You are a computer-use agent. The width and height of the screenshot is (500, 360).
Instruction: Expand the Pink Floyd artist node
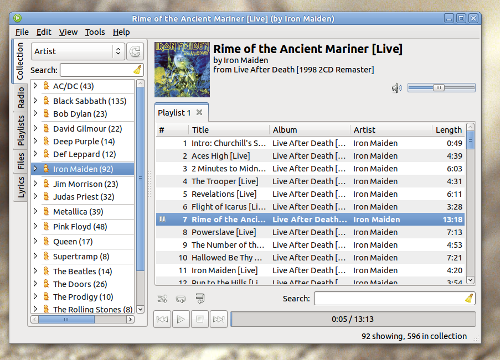(x=36, y=226)
